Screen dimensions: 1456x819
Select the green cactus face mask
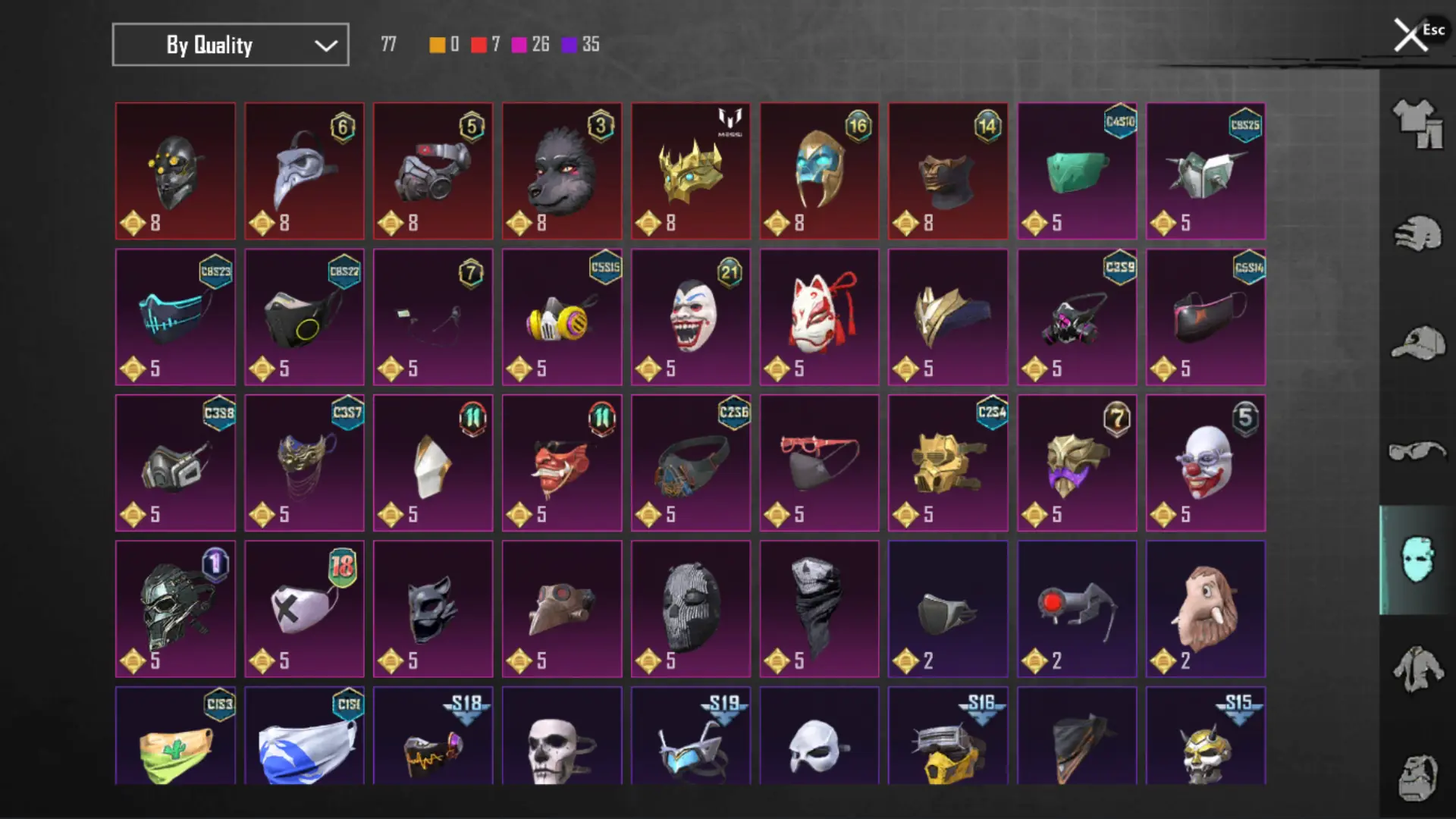tap(175, 736)
